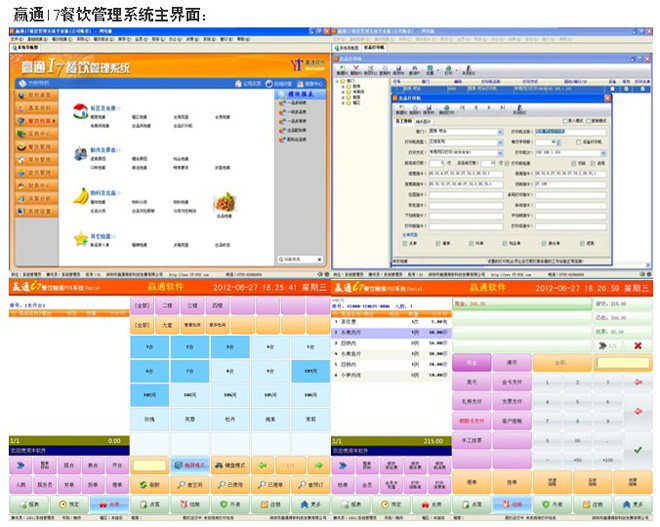Image resolution: width=660 pixels, height=527 pixels.
Task: Open the food dish thumbnail shortcut
Action: (224, 202)
